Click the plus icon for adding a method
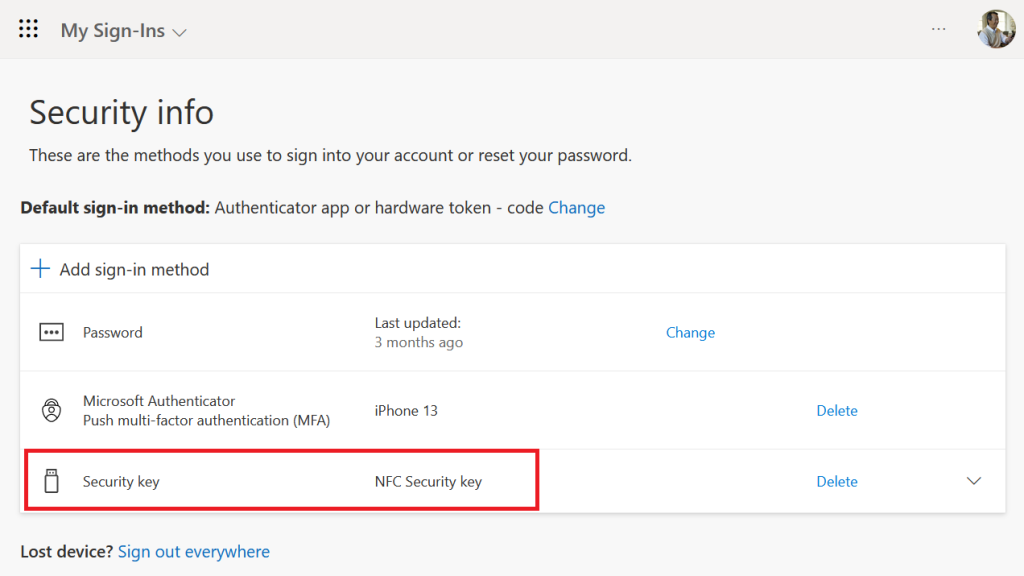Viewport: 1024px width, 576px height. pos(40,269)
